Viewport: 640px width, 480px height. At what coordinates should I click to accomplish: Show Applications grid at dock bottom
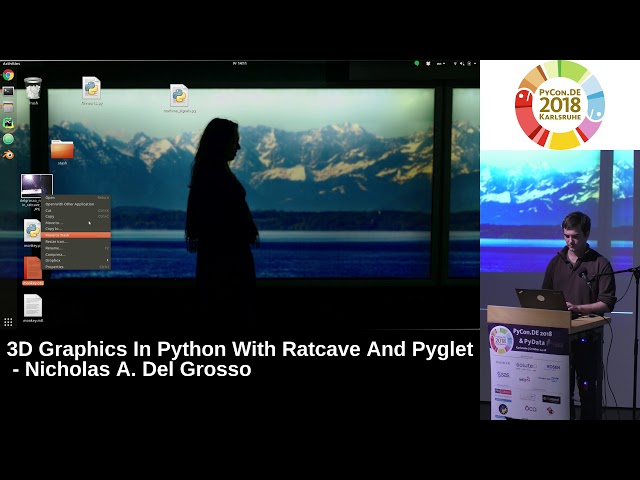coord(8,322)
